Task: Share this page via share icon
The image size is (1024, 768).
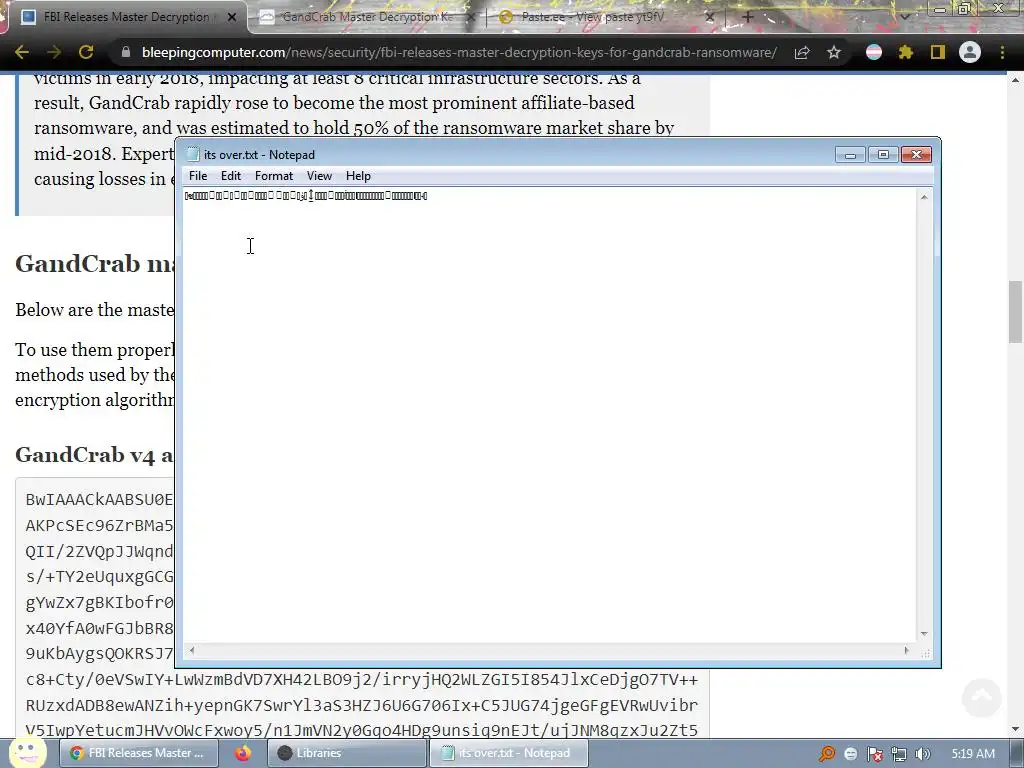Action: (x=802, y=52)
